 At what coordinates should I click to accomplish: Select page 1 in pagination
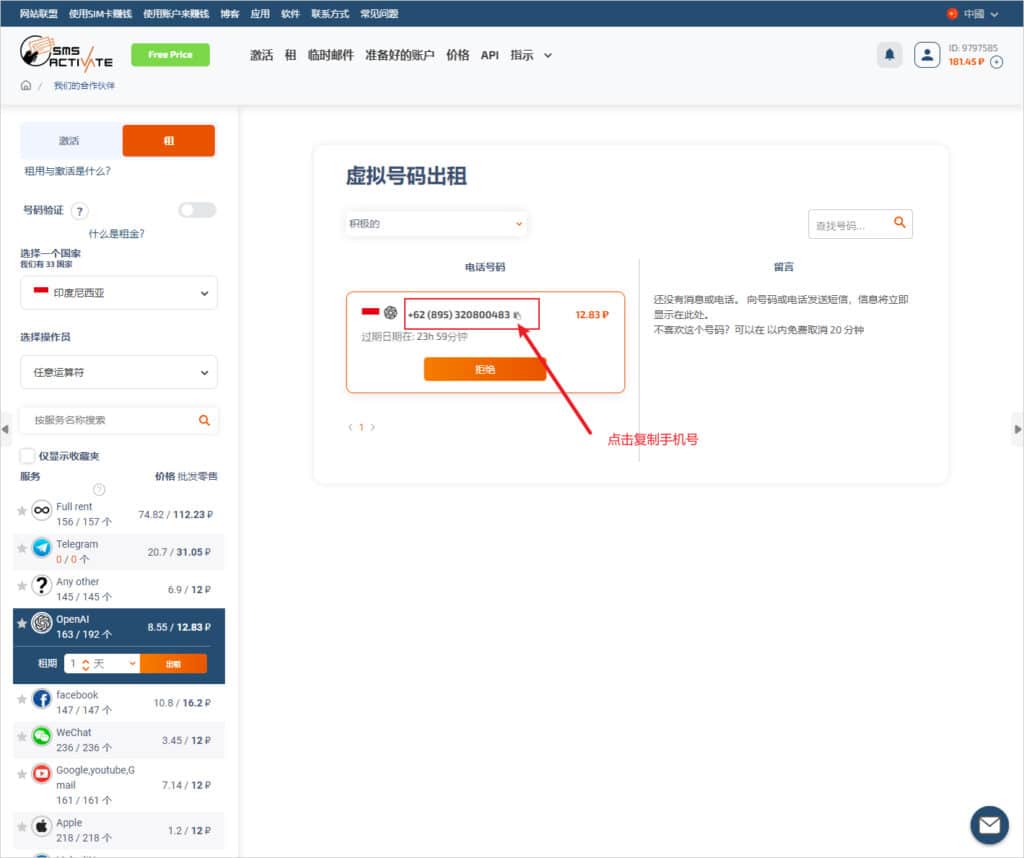click(x=361, y=427)
